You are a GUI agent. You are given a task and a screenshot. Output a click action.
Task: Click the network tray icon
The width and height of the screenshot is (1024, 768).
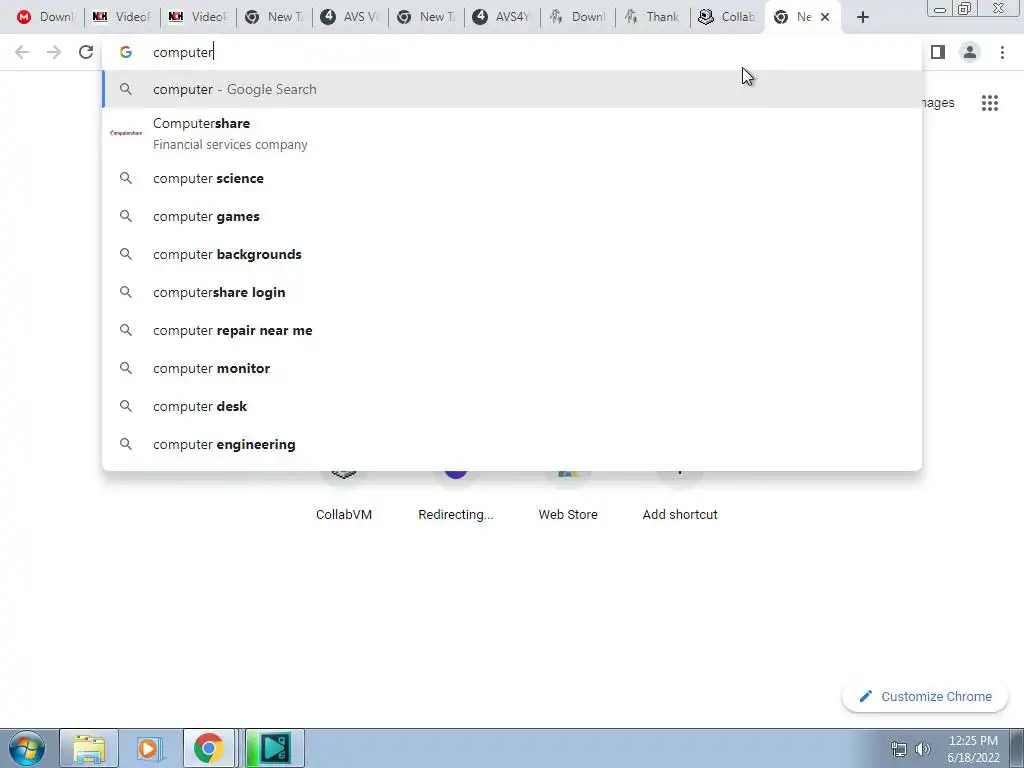click(899, 748)
